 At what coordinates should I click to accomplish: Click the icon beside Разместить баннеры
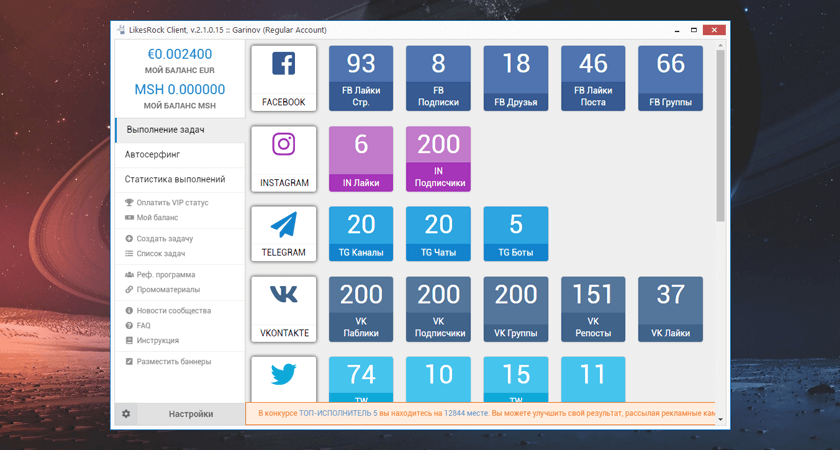point(129,362)
